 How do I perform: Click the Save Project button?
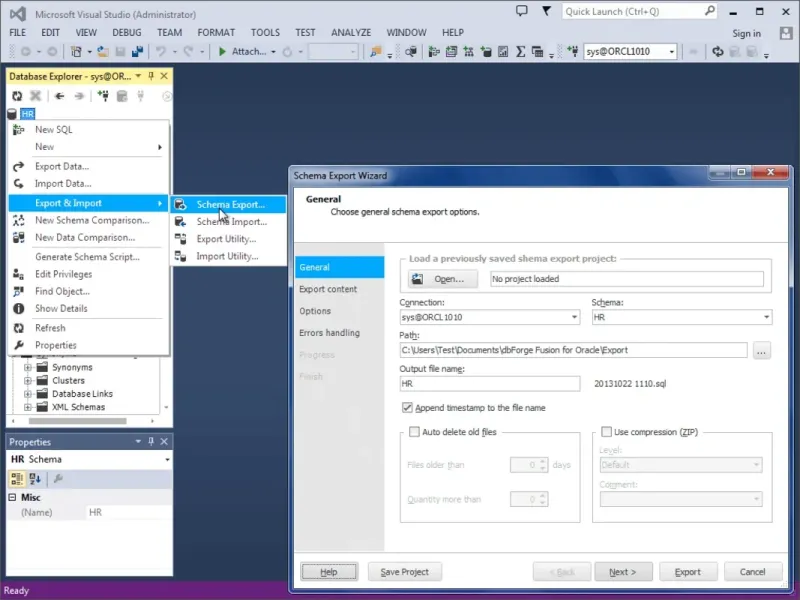tap(405, 572)
